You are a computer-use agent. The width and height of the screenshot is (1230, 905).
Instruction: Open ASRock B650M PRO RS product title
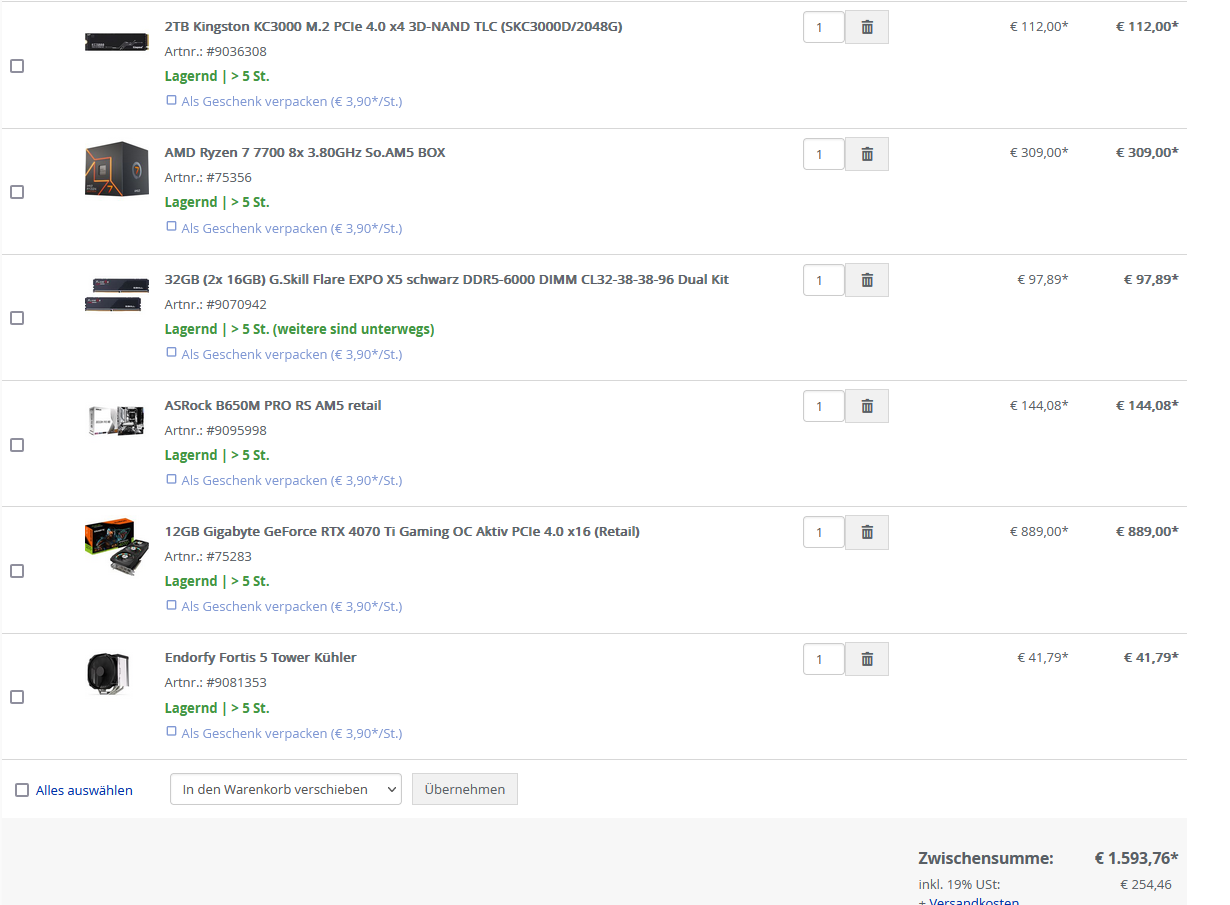coord(273,405)
